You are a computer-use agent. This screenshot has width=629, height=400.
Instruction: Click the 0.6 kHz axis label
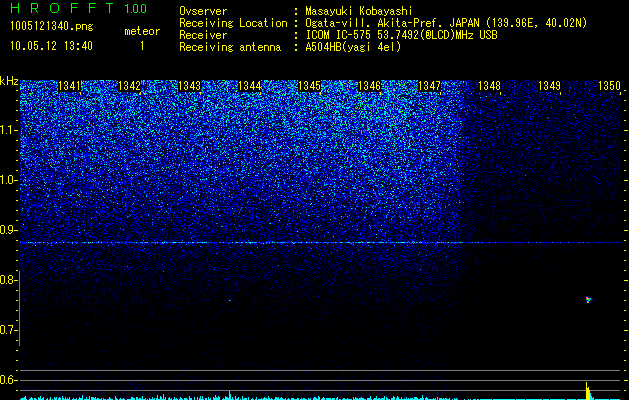coord(8,380)
